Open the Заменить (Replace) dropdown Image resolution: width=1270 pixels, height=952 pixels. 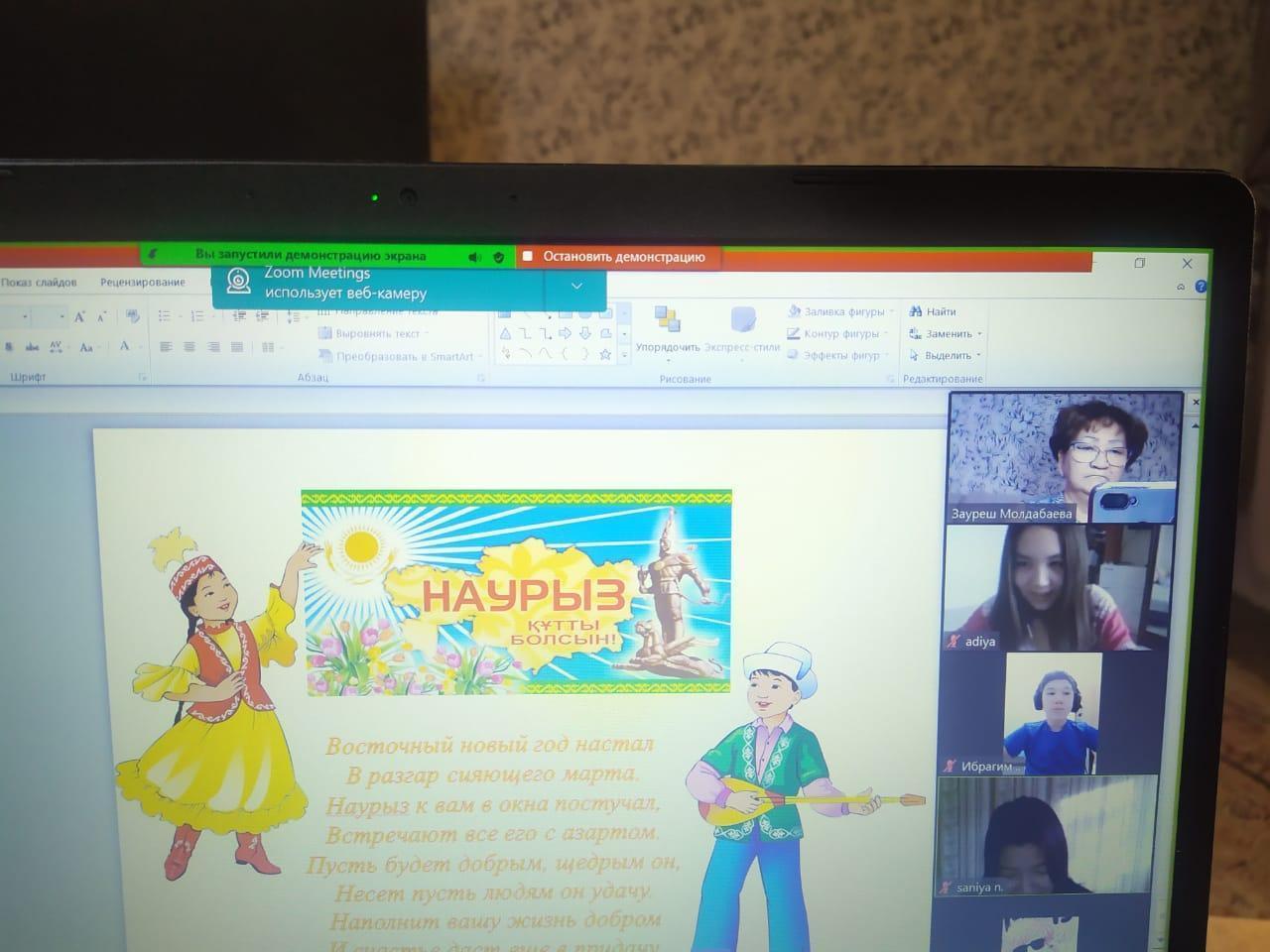click(x=947, y=334)
